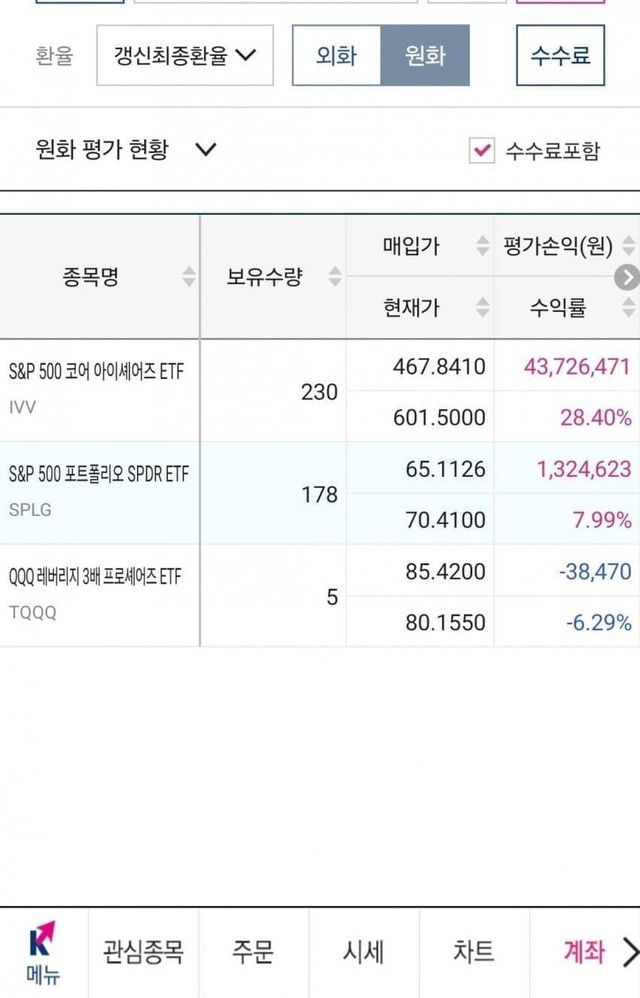
Task: Sort by 보유수량 column arrows
Action: click(335, 277)
